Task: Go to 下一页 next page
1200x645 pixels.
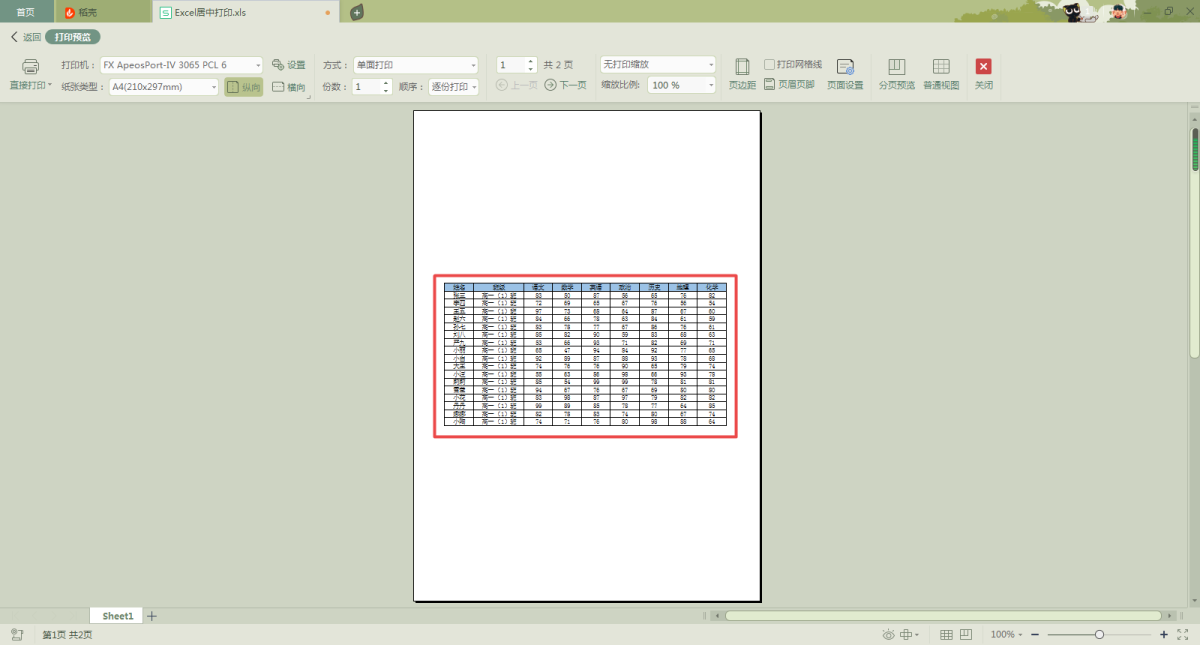Action: pyautogui.click(x=566, y=86)
